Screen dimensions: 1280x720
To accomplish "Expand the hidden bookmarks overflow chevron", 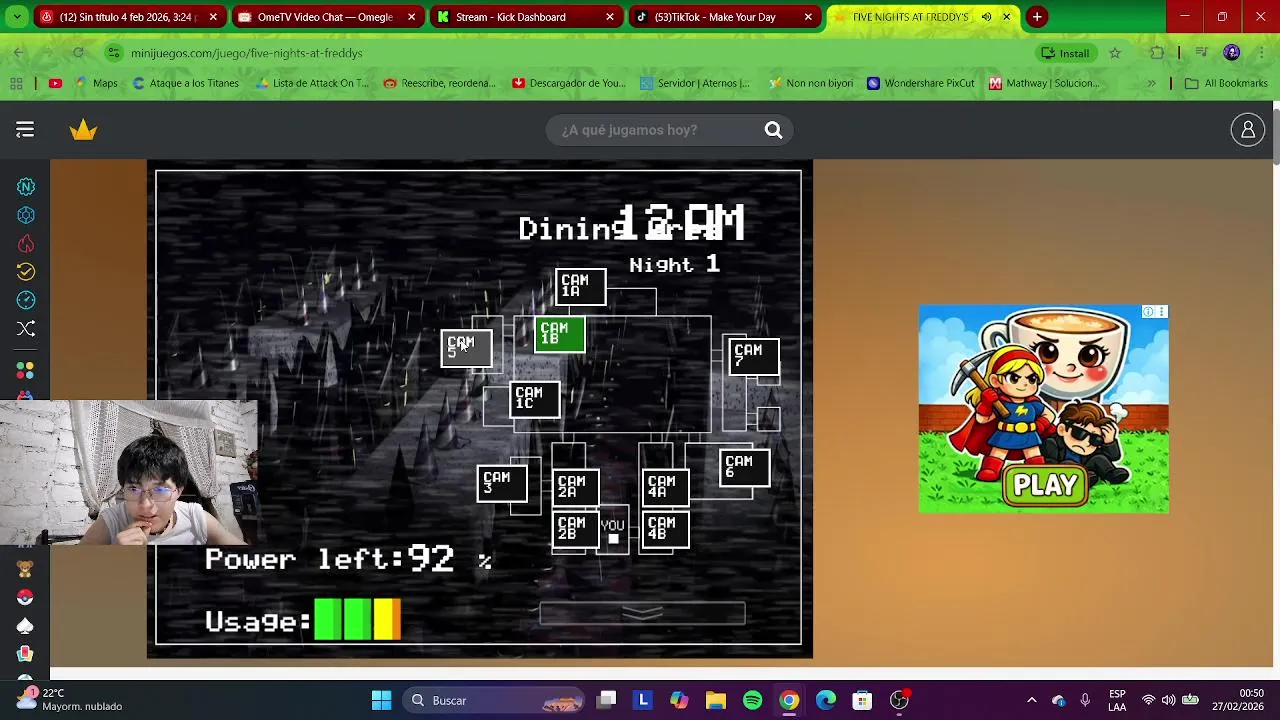I will click(1151, 83).
